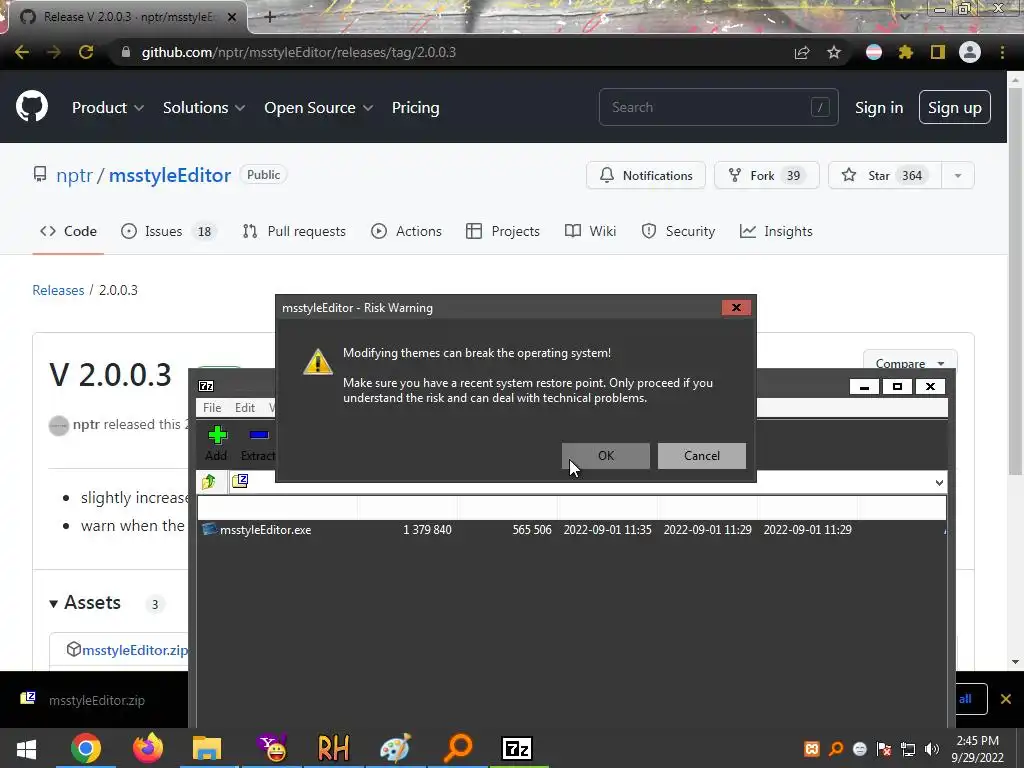Close the Chrome download bar
The height and width of the screenshot is (768, 1024).
click(x=1006, y=699)
